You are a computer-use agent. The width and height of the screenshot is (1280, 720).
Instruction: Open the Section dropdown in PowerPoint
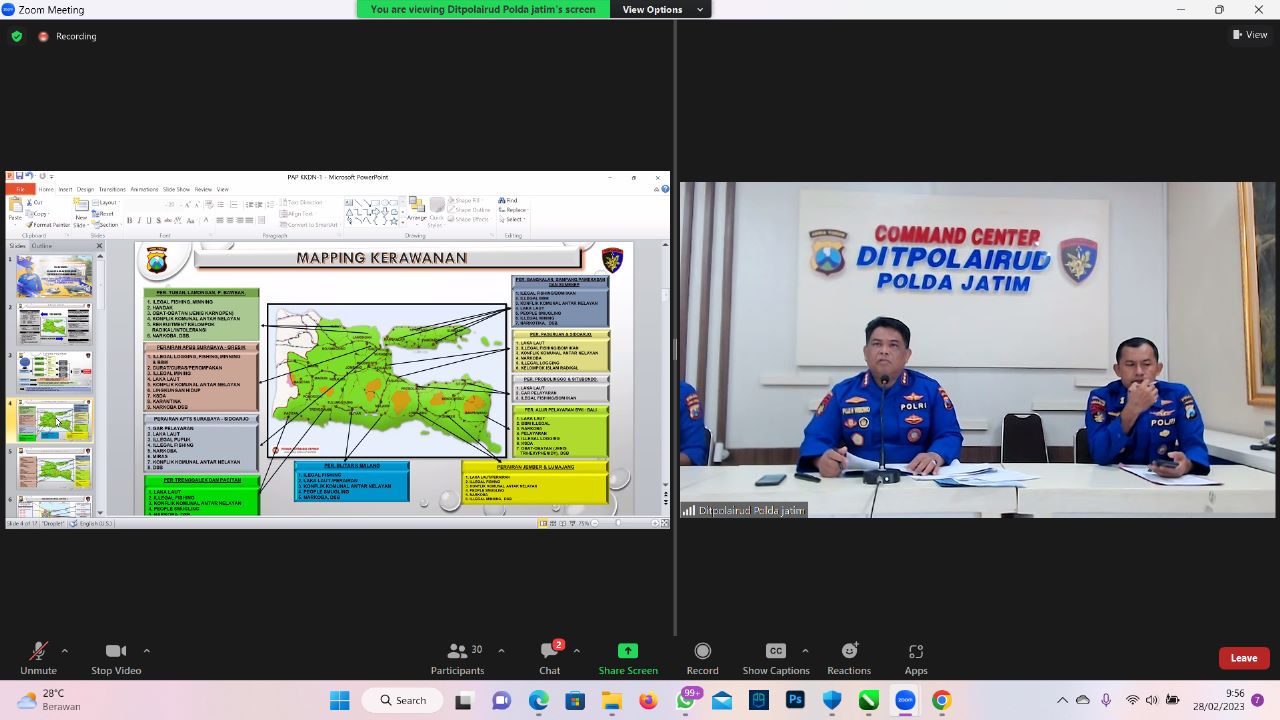point(107,224)
